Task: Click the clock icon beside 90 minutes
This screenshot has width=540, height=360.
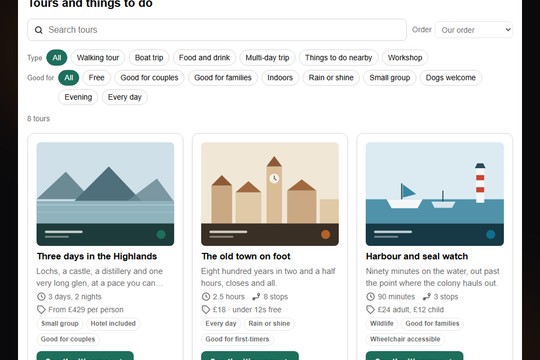Action: coord(370,297)
